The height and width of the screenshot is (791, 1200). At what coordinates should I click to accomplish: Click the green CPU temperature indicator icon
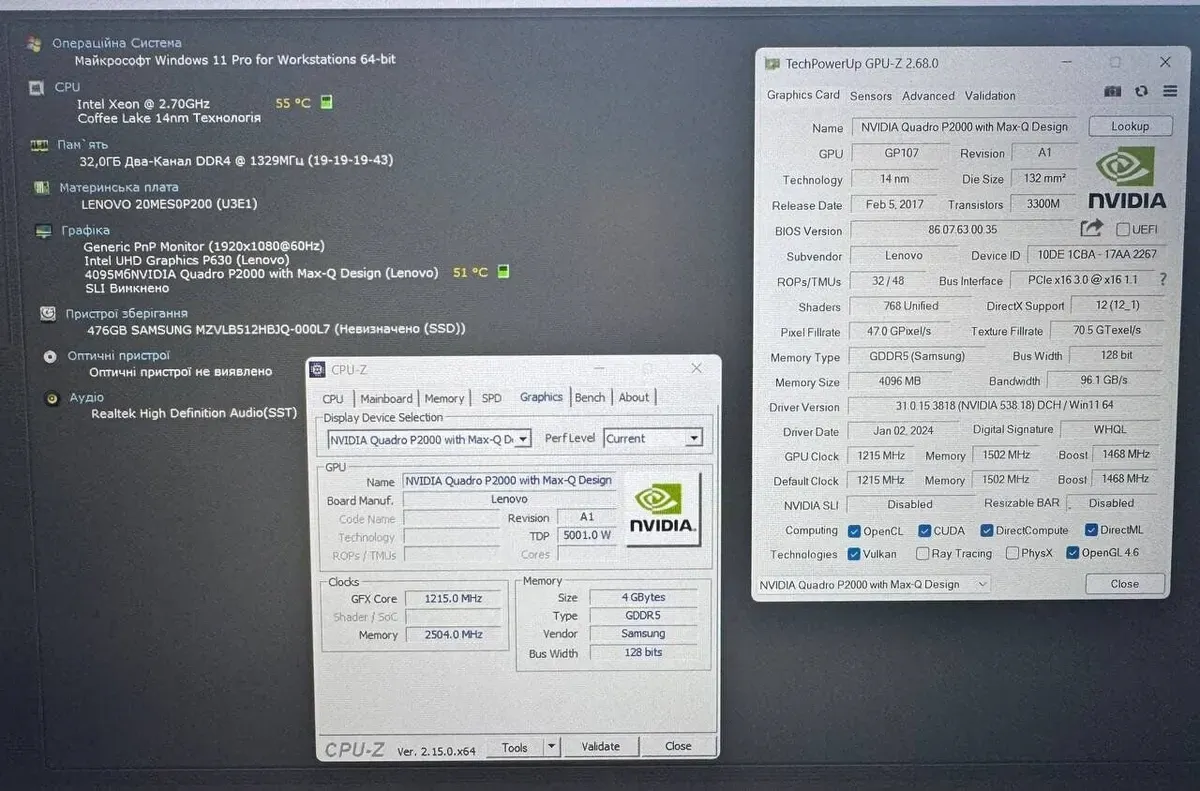pos(326,102)
